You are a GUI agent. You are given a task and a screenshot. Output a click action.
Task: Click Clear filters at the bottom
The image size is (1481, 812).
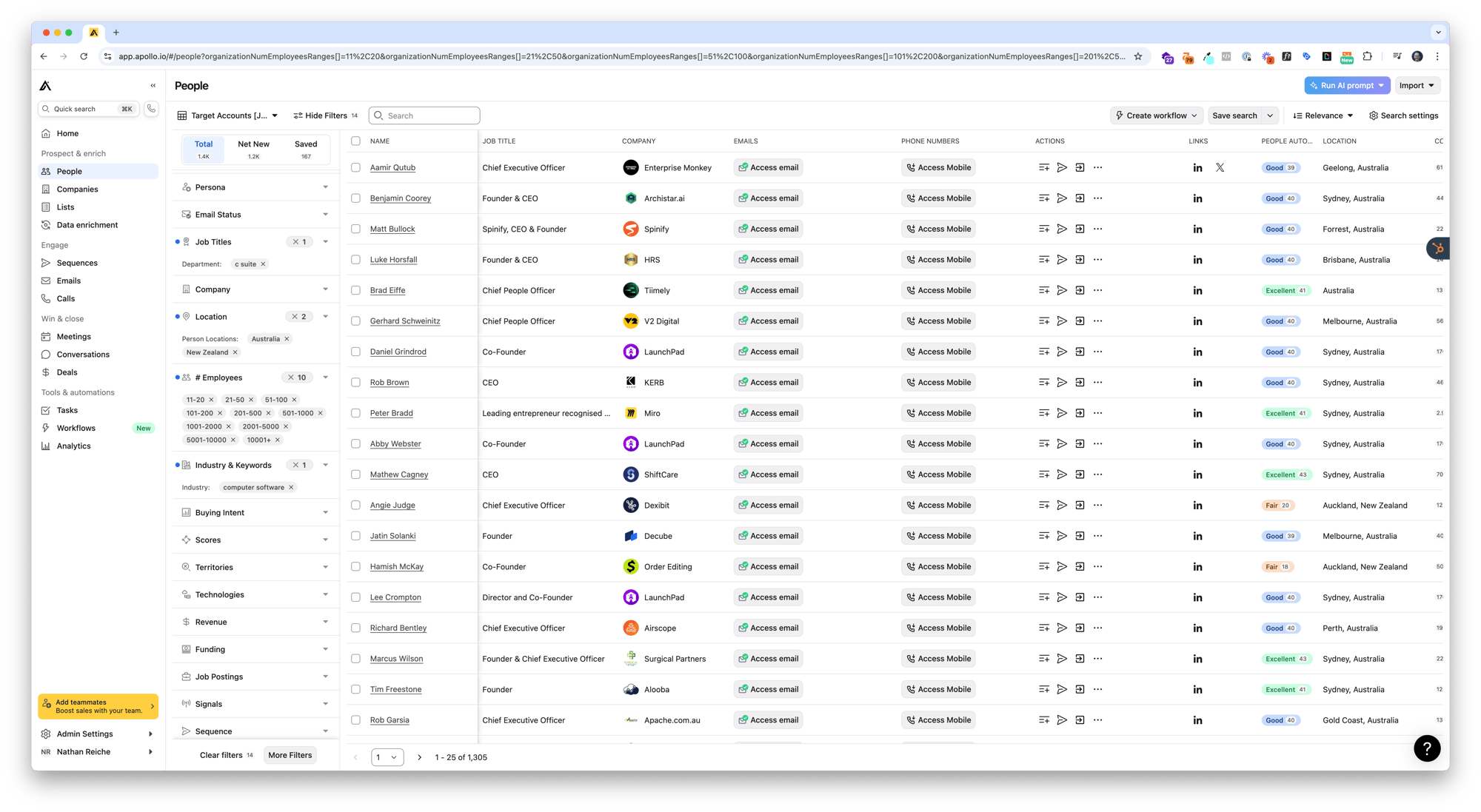(226, 755)
